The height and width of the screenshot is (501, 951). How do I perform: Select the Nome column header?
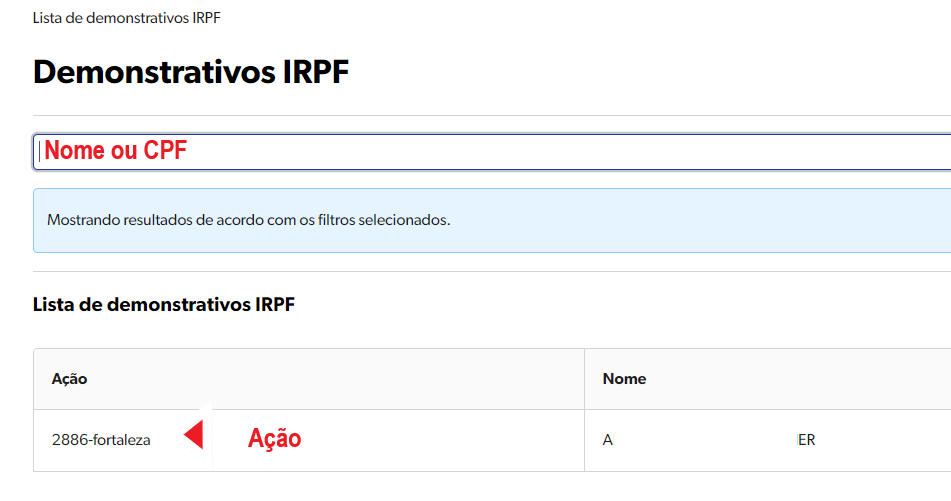(624, 379)
